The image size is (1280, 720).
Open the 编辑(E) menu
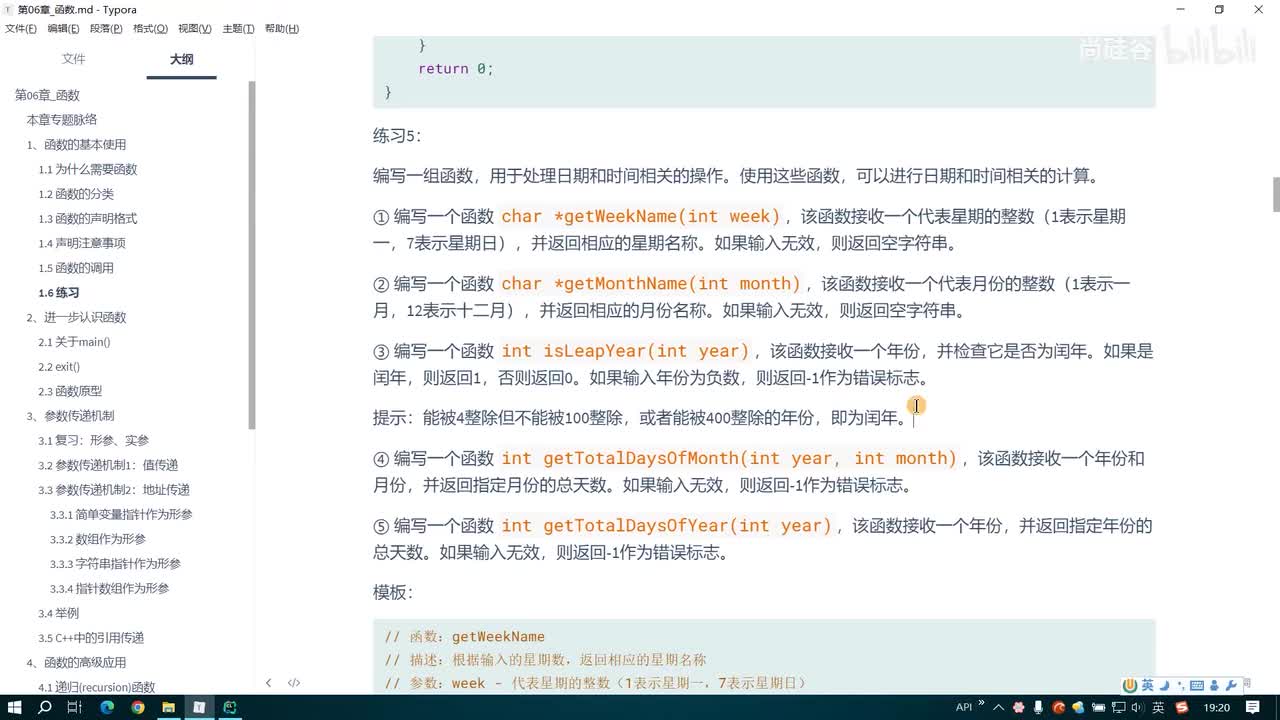64,29
